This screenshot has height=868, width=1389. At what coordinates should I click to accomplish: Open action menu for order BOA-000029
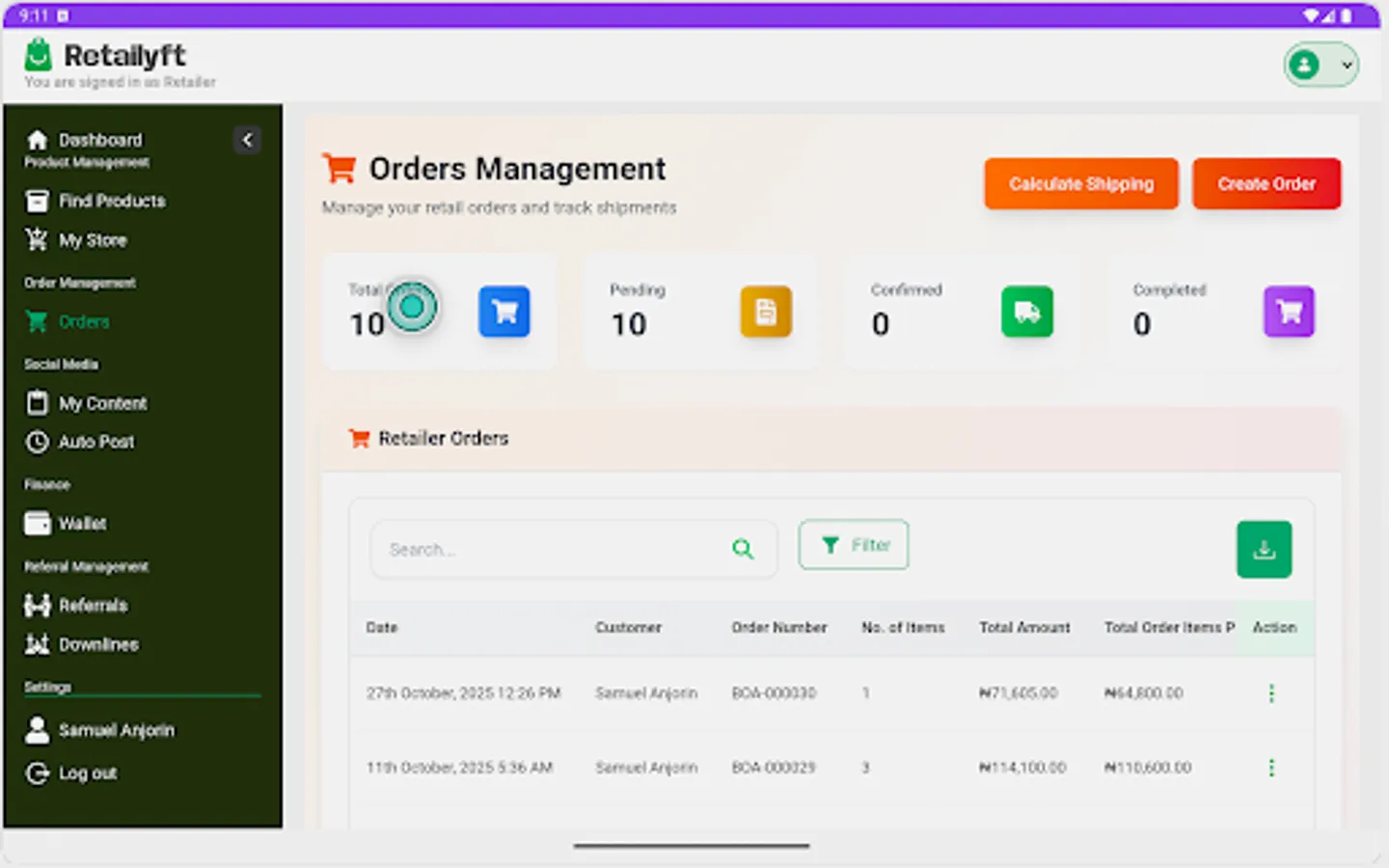pos(1271,768)
